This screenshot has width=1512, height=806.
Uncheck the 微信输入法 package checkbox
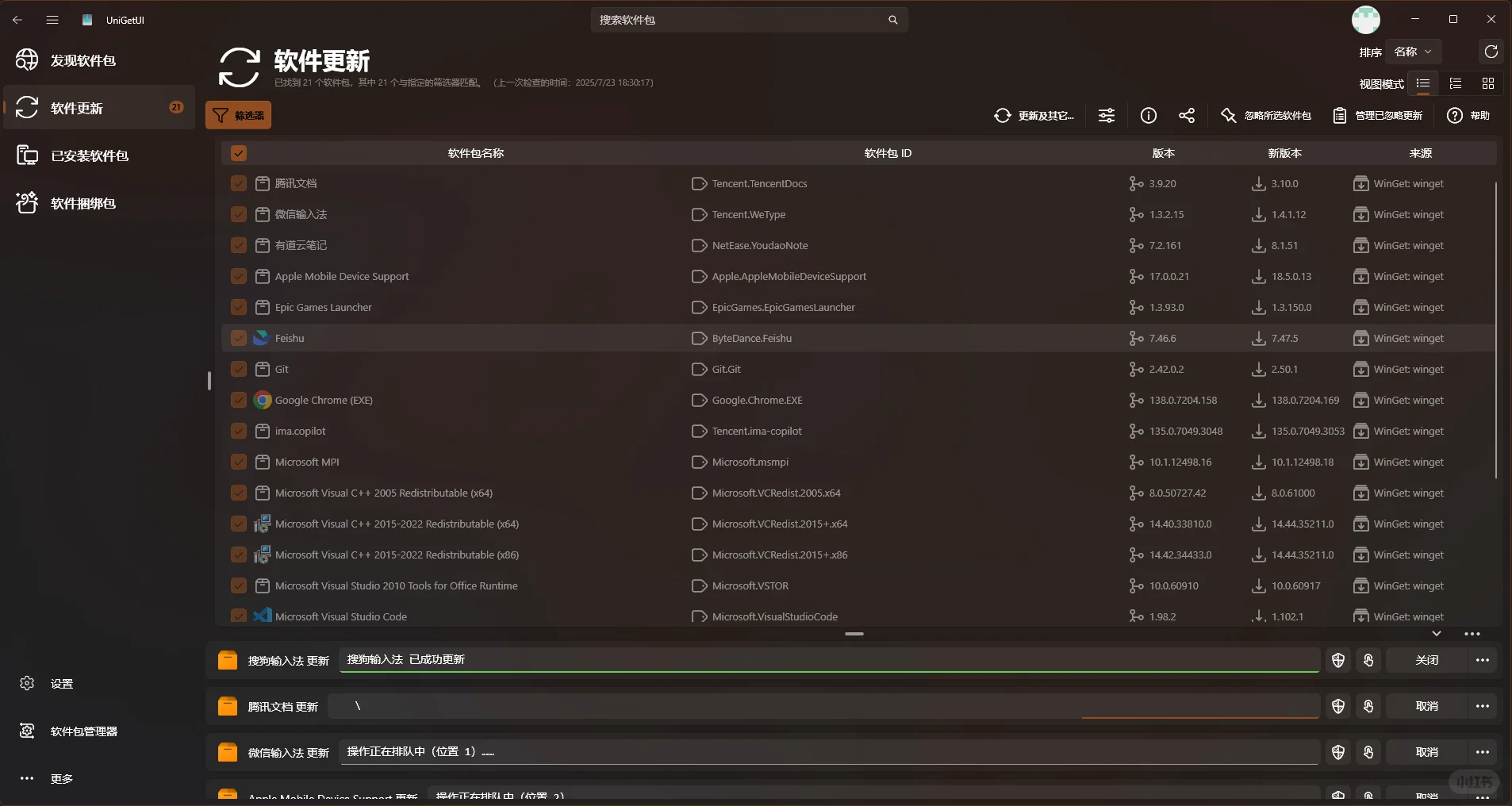point(239,214)
